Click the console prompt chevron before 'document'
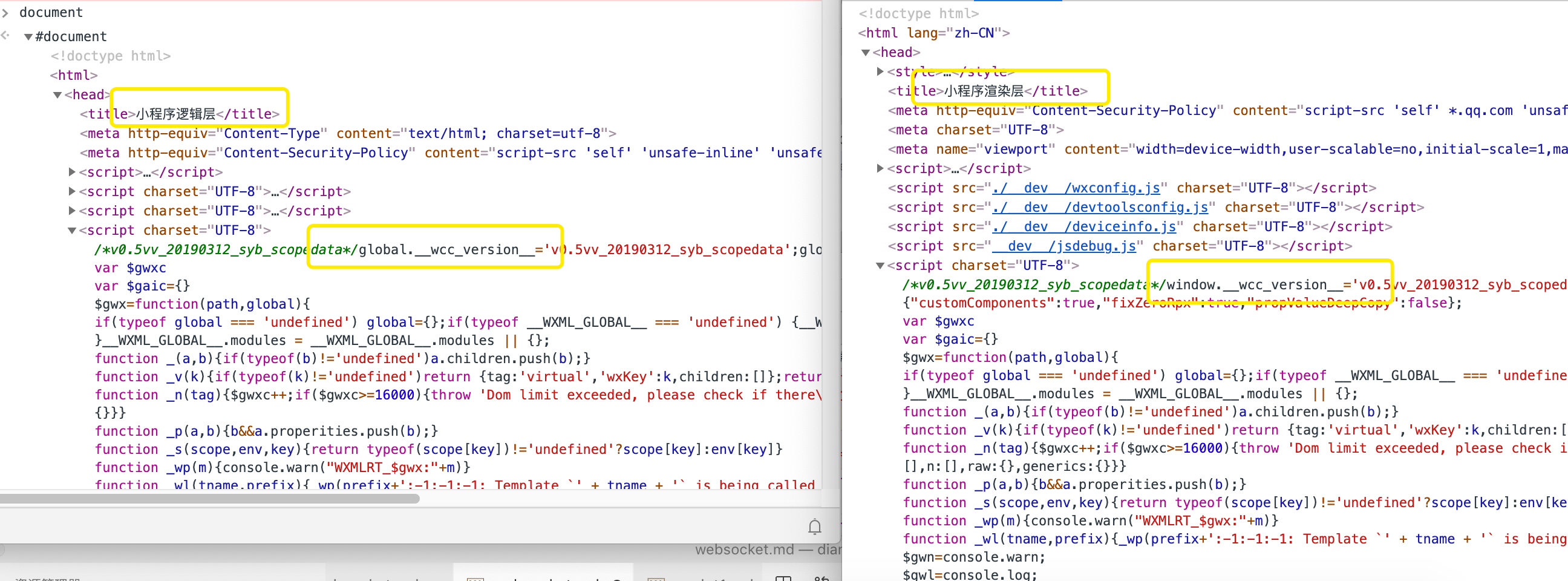Viewport: 1568px width, 581px height. click(5, 13)
